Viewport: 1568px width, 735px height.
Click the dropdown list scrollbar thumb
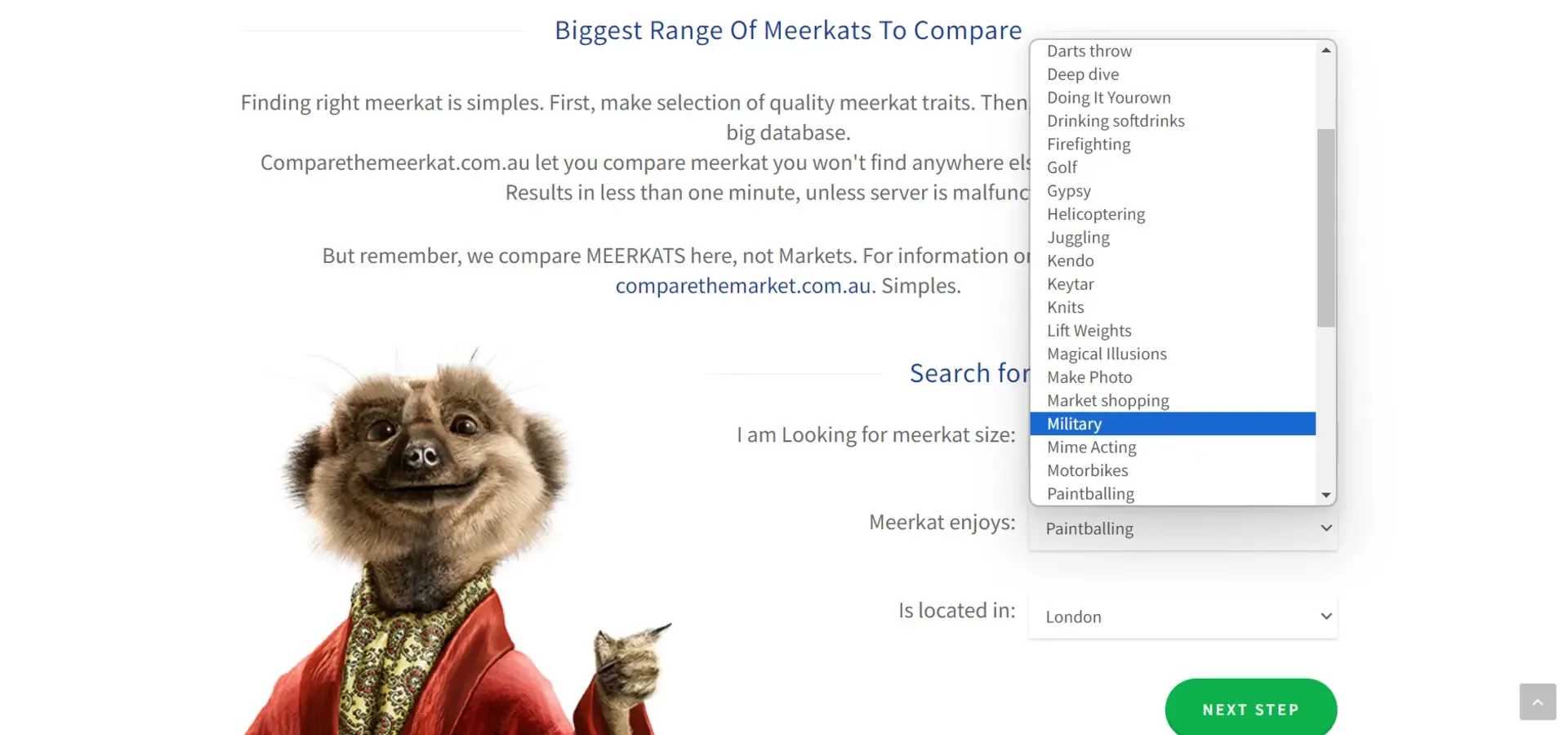point(1325,227)
